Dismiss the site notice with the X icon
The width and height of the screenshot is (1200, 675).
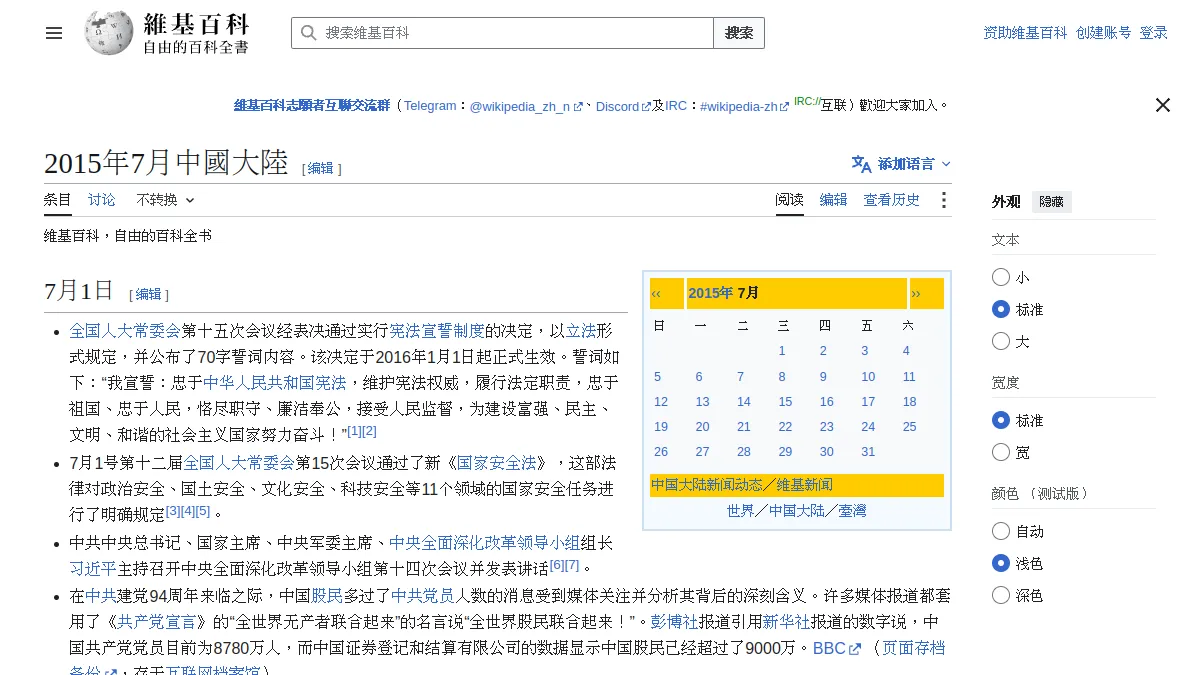(x=1162, y=105)
